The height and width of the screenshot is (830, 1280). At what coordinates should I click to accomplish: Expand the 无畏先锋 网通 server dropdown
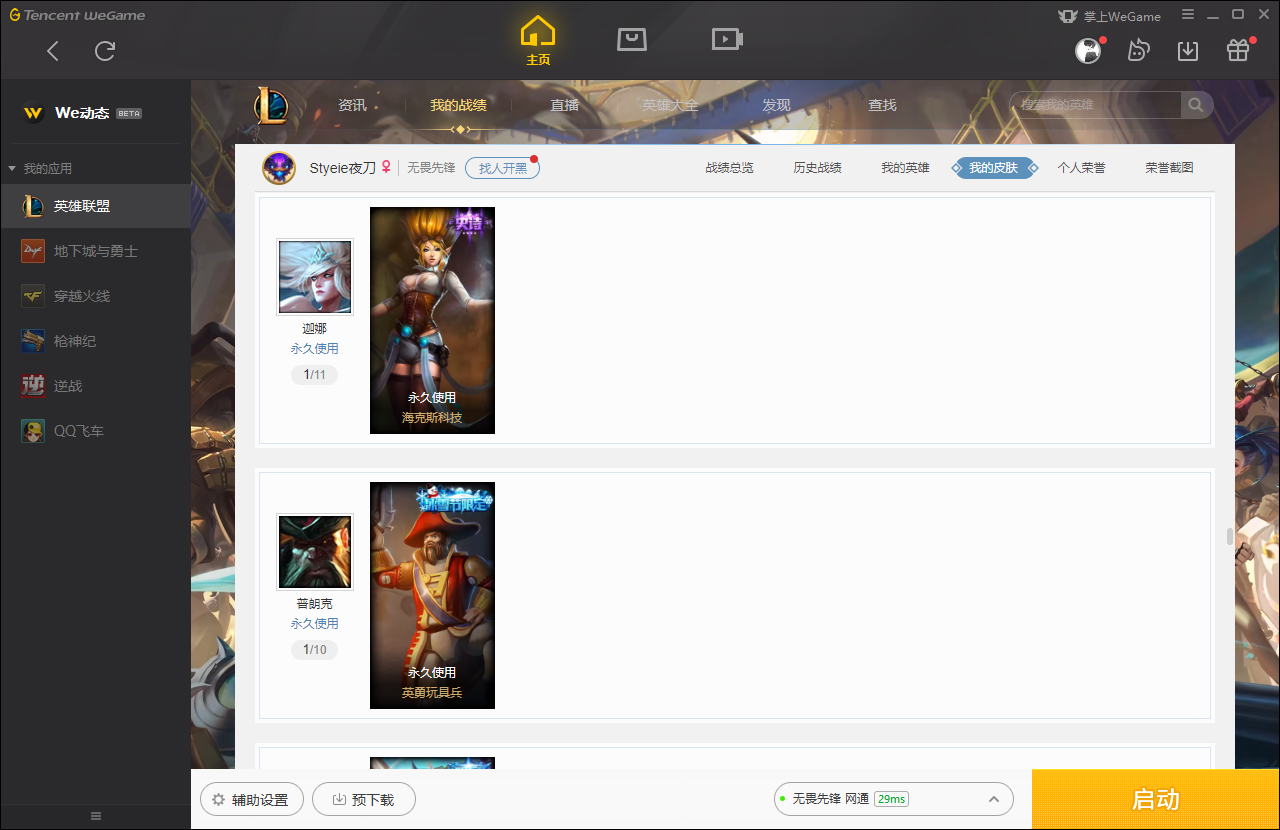894,799
